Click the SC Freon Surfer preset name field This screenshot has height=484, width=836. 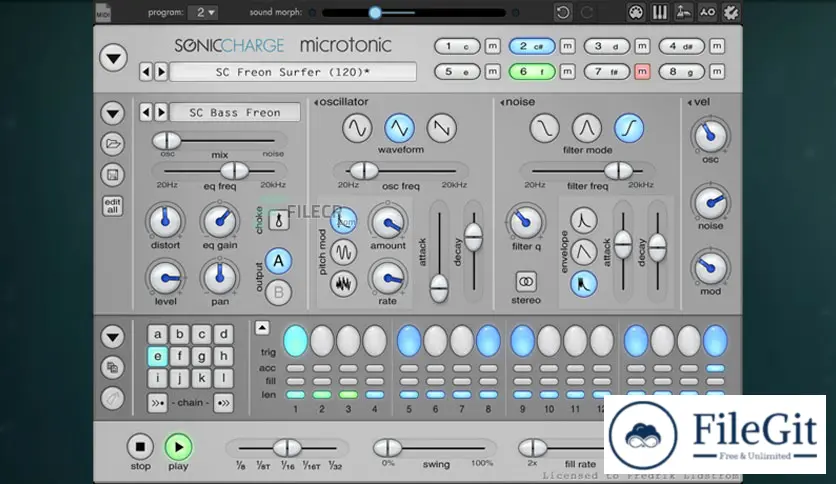pyautogui.click(x=293, y=72)
